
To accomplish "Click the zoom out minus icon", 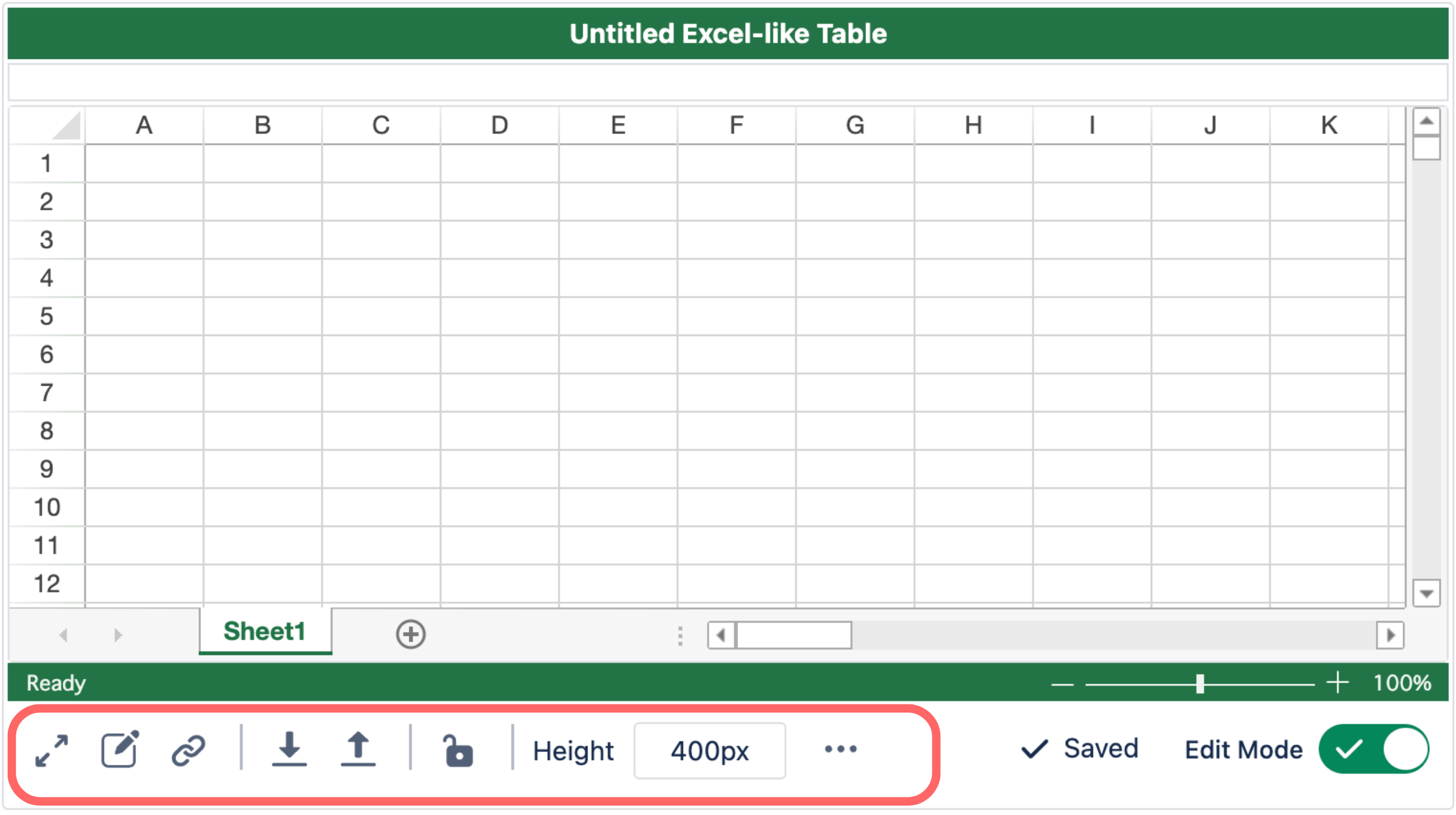I will coord(1062,684).
